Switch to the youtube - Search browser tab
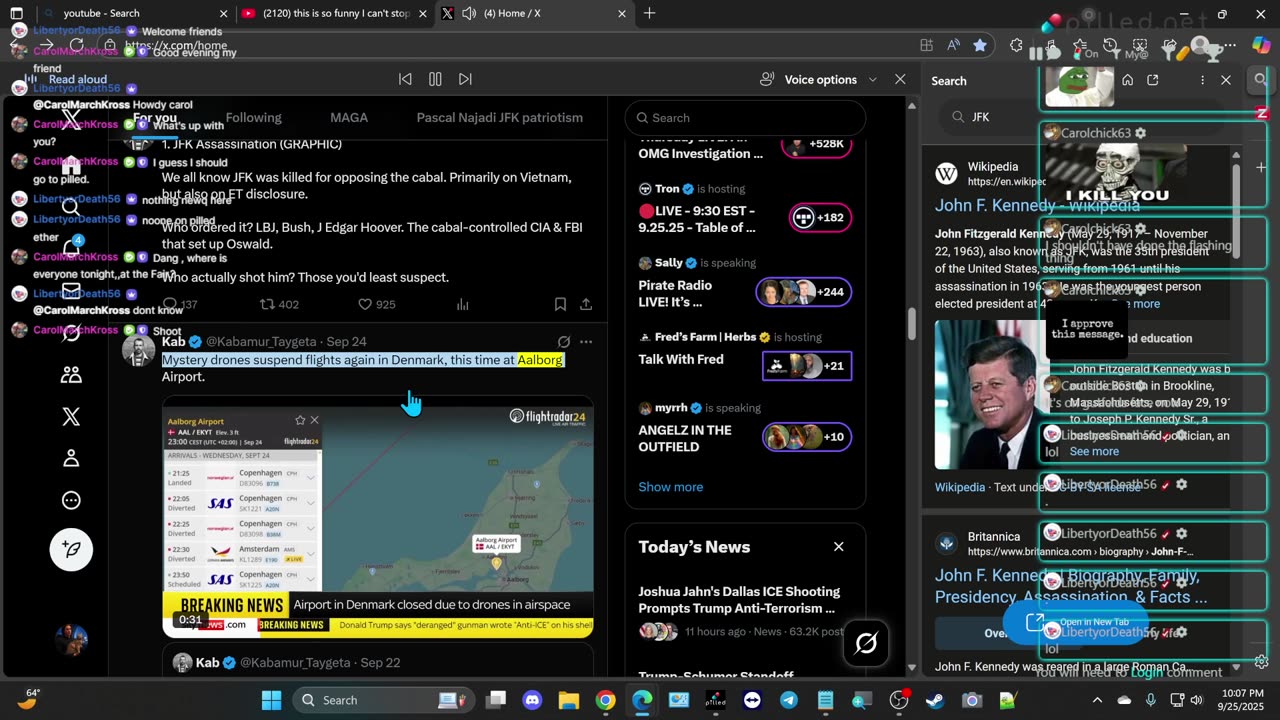The image size is (1280, 720). pyautogui.click(x=100, y=14)
